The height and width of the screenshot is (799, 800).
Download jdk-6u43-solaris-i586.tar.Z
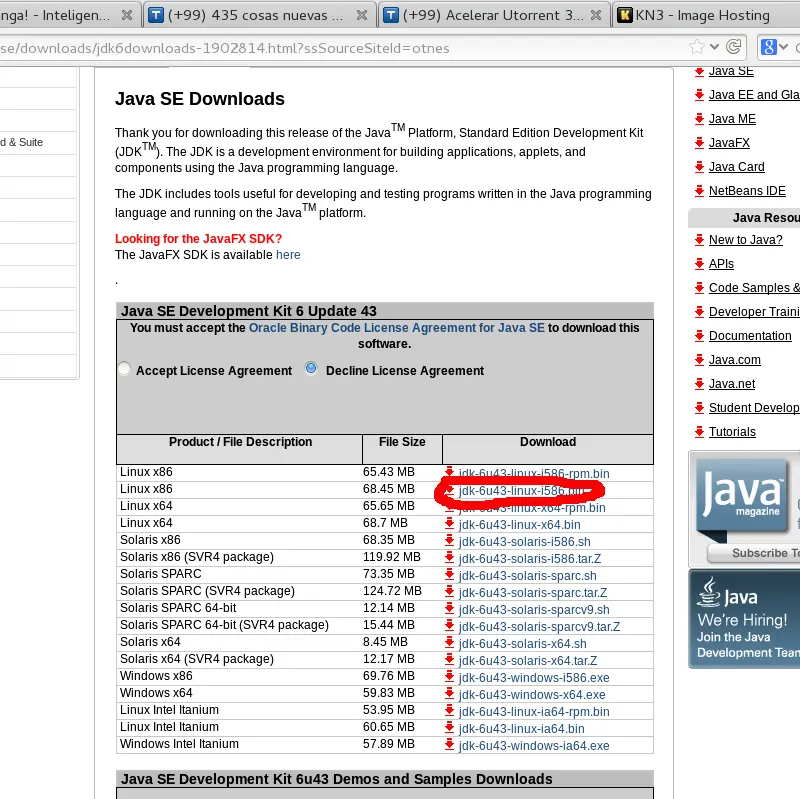coord(530,559)
